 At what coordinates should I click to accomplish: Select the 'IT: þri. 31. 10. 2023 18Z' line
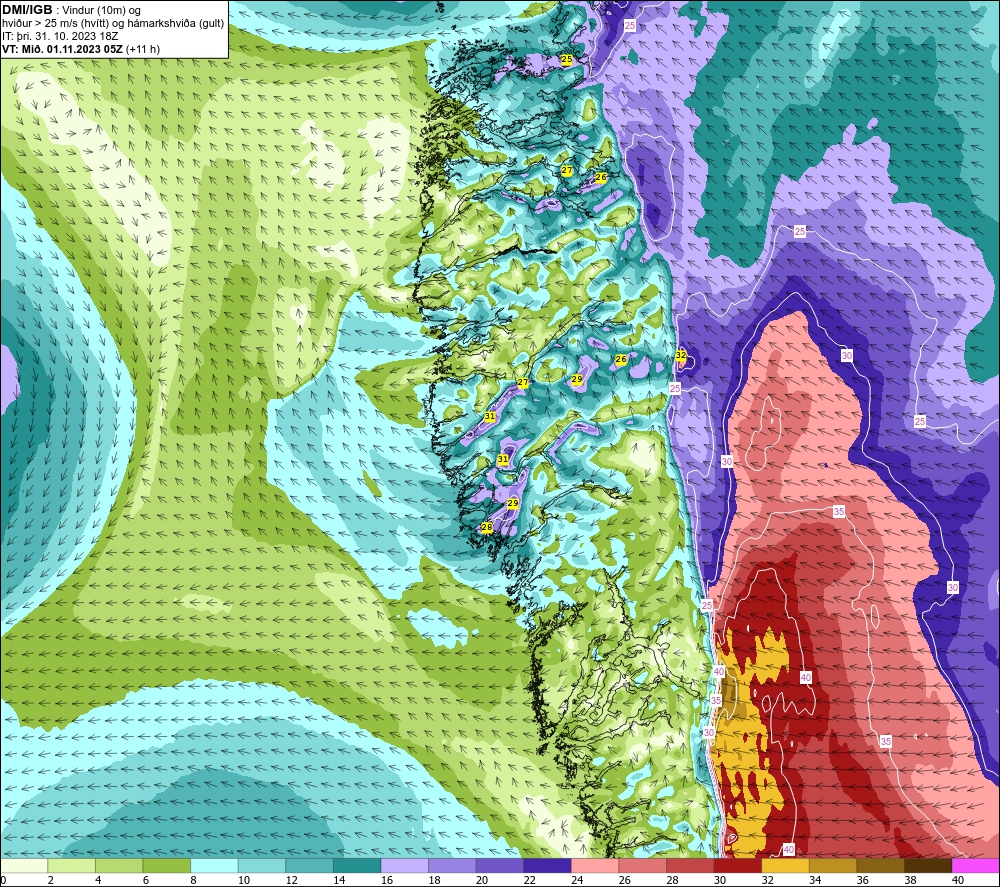60,36
